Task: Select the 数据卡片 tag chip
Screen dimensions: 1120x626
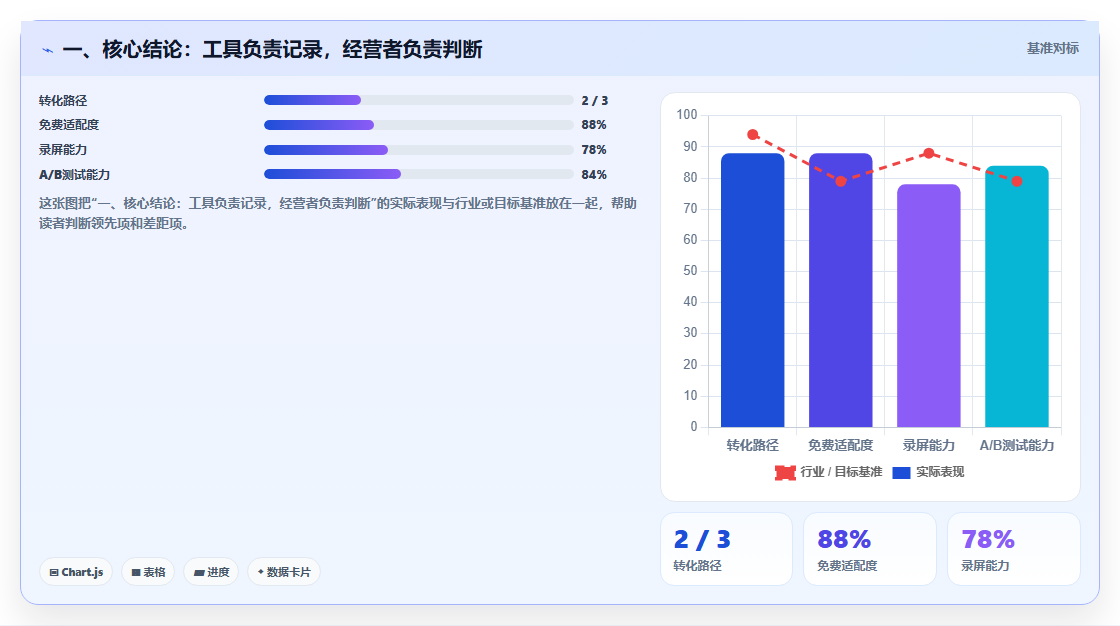Action: [284, 572]
